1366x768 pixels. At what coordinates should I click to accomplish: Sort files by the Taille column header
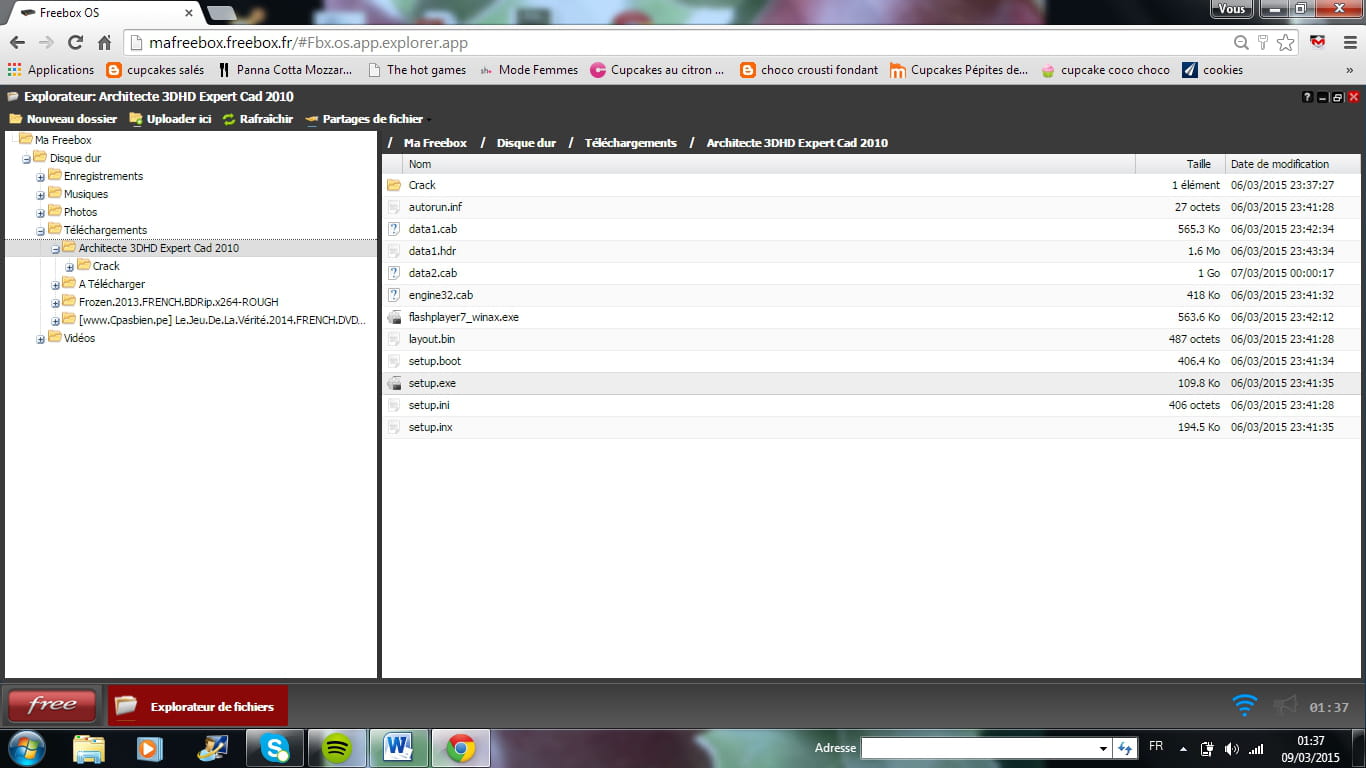click(1180, 164)
